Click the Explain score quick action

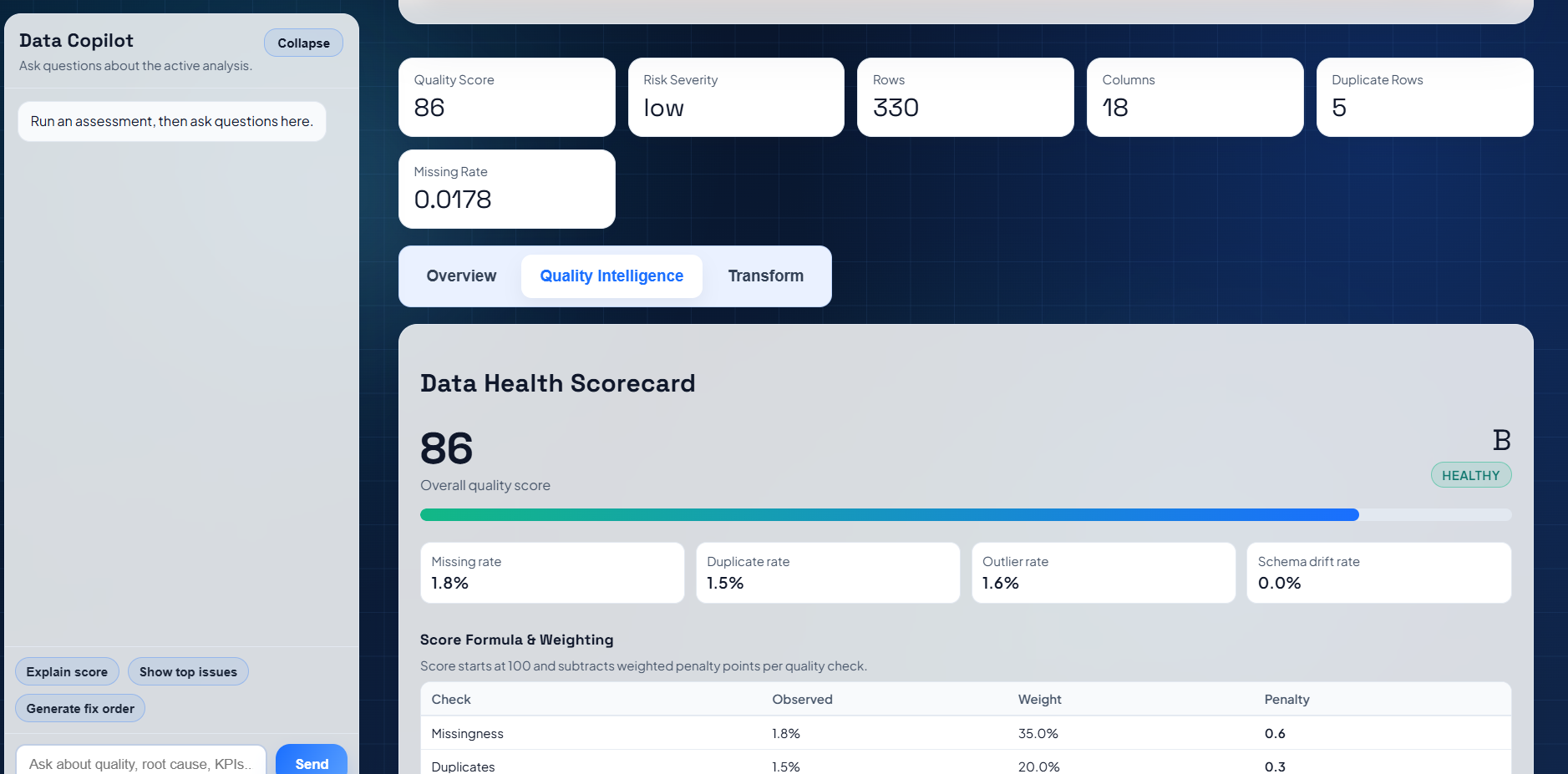coord(66,671)
